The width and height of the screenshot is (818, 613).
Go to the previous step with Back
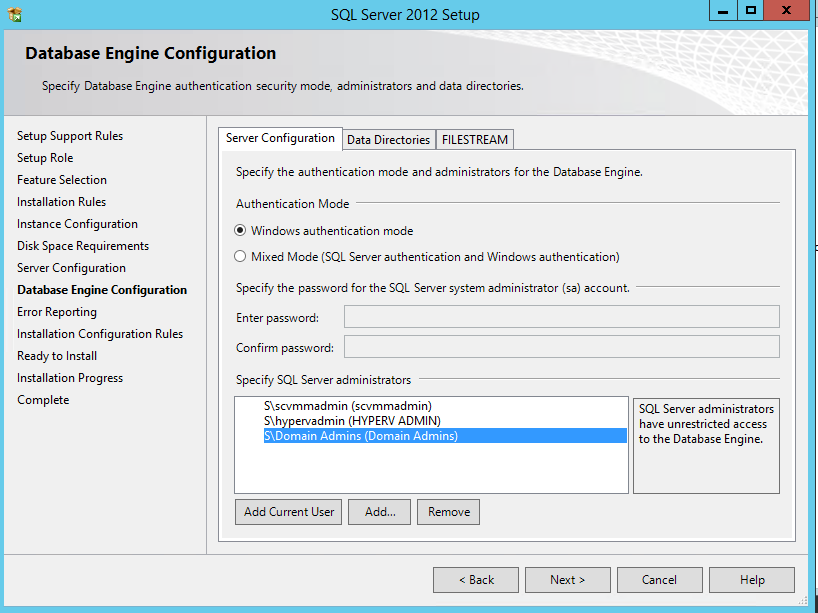(476, 580)
